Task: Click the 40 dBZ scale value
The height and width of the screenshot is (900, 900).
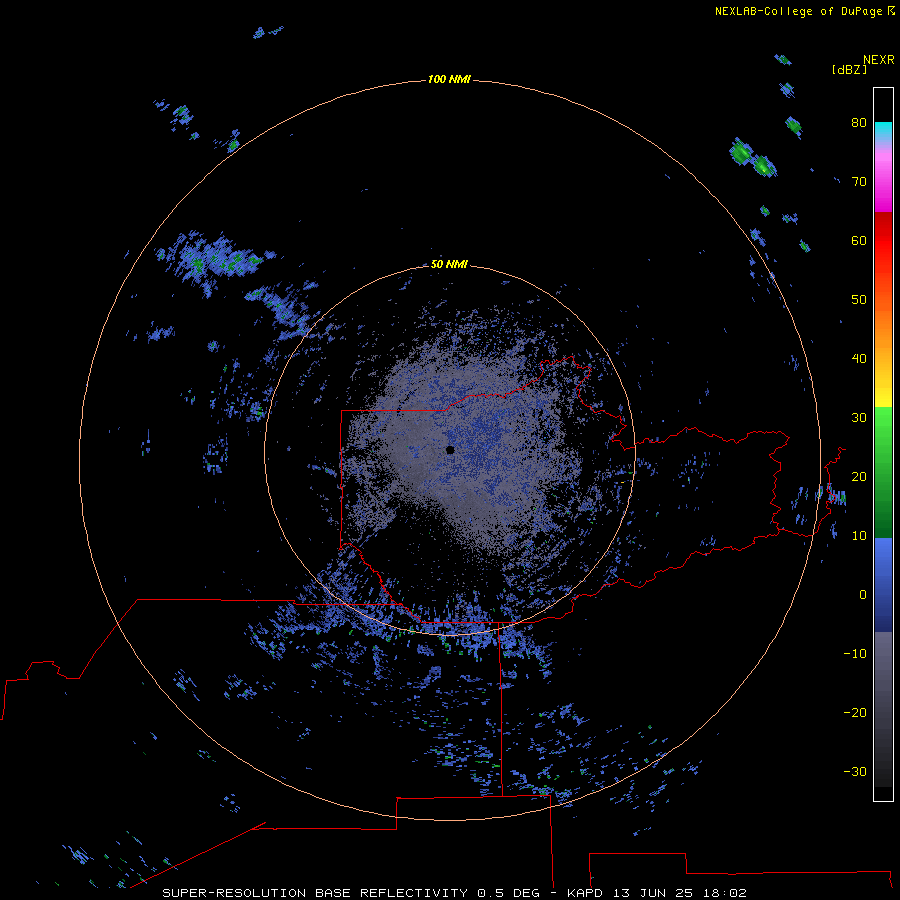Action: [x=859, y=358]
